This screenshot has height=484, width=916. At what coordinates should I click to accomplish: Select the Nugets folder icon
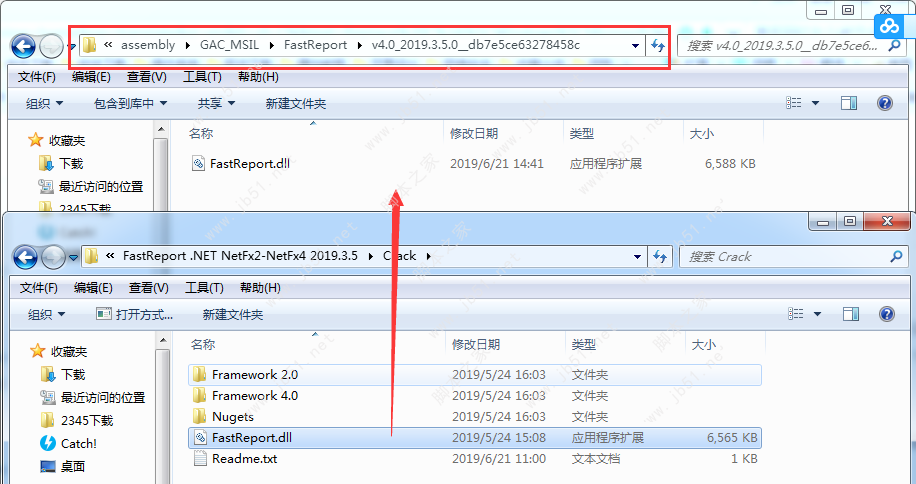click(200, 416)
